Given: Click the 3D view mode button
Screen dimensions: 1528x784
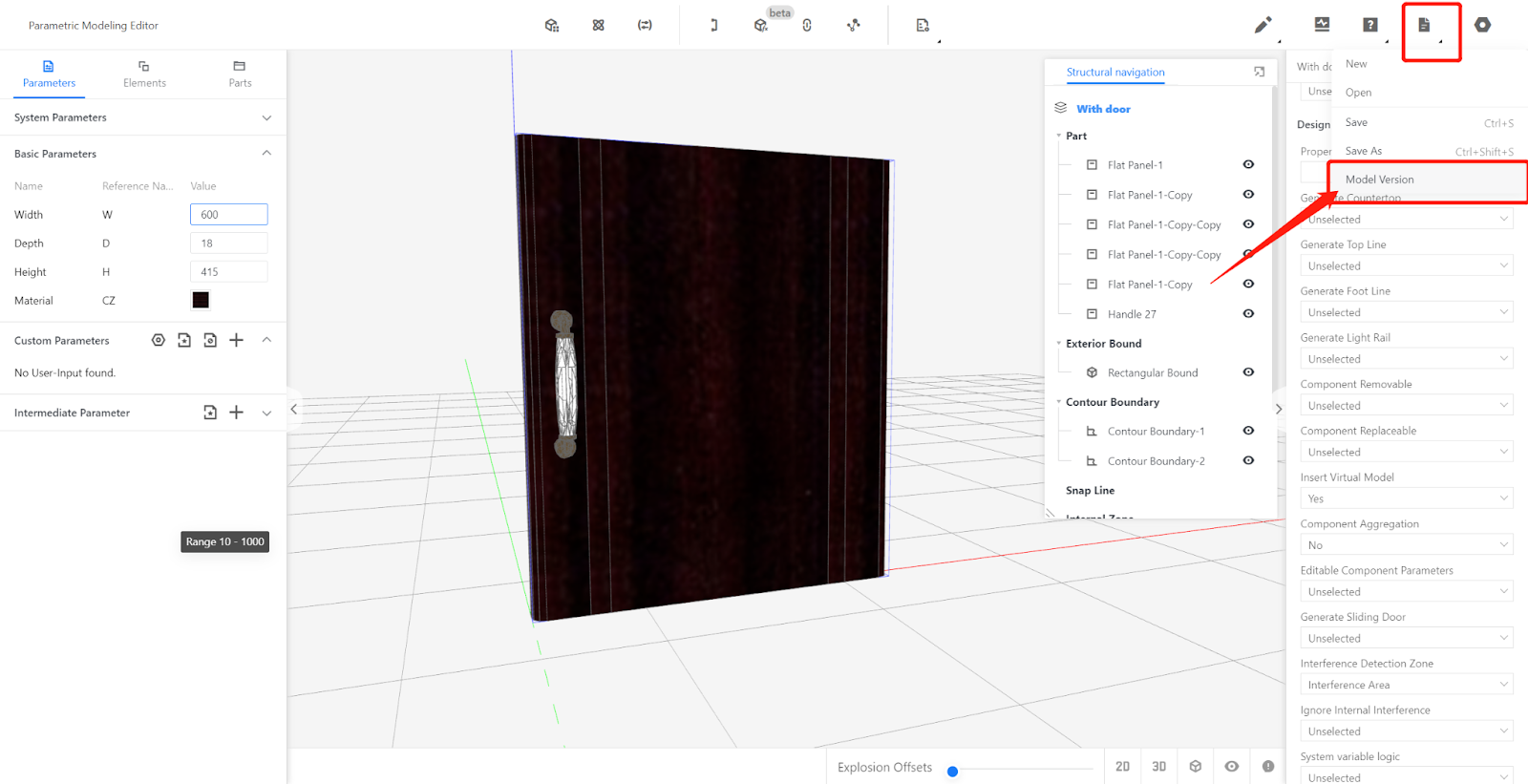Looking at the screenshot, I should pos(1158,767).
